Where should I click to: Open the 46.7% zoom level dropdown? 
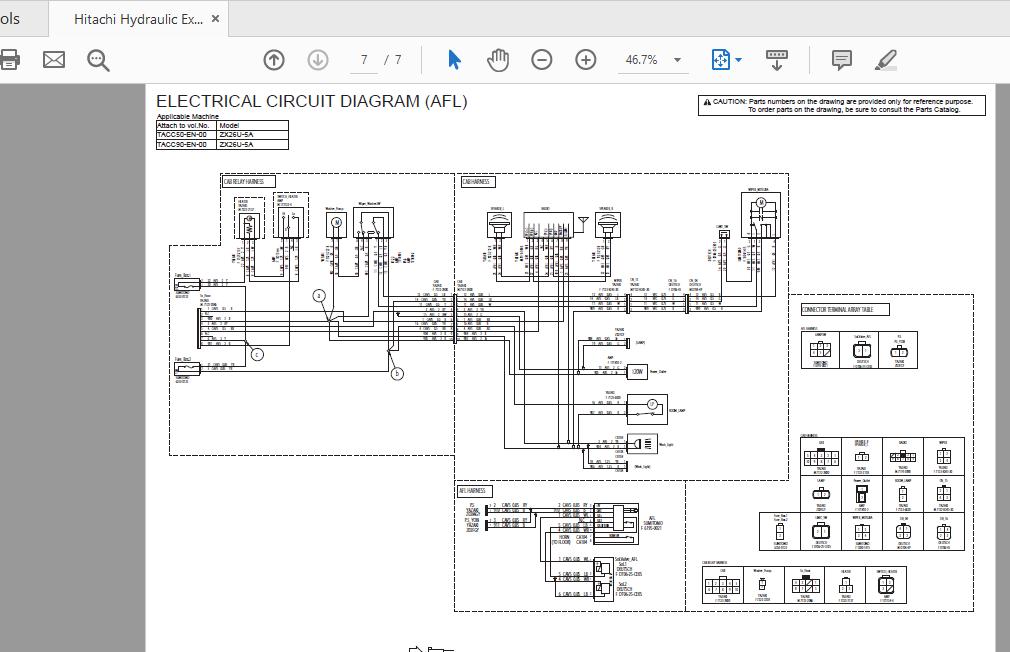coord(677,60)
